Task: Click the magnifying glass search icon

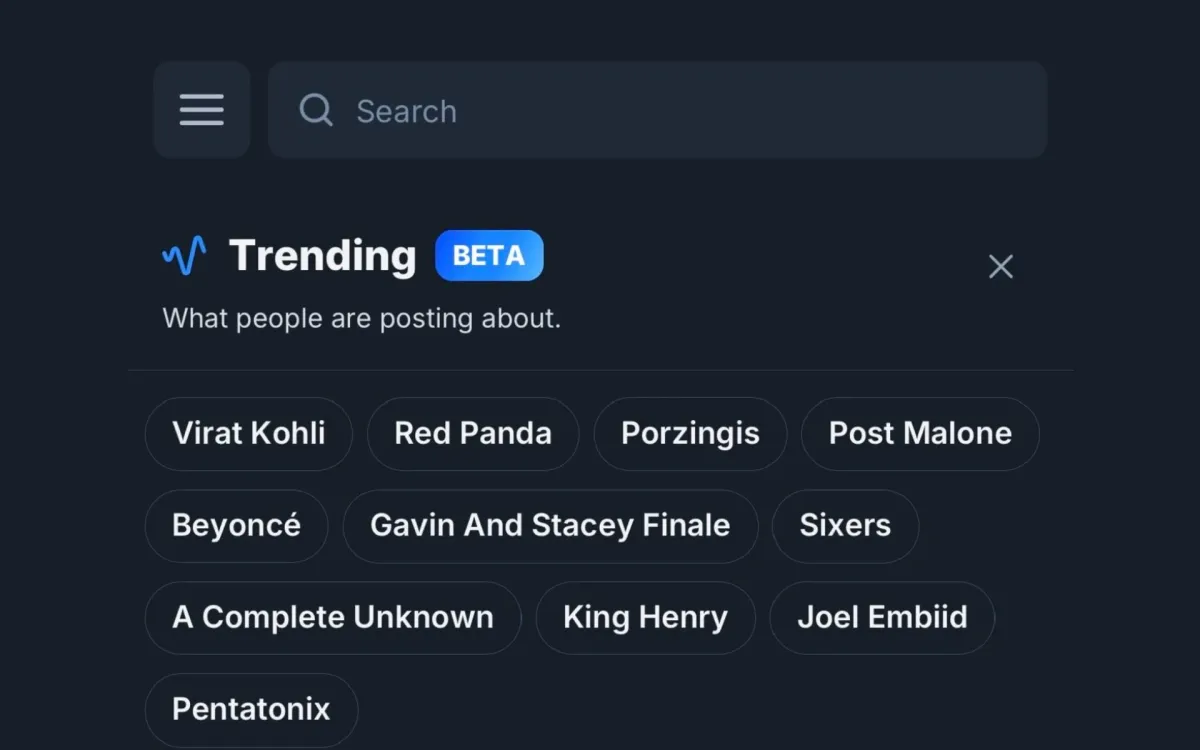Action: coord(316,110)
